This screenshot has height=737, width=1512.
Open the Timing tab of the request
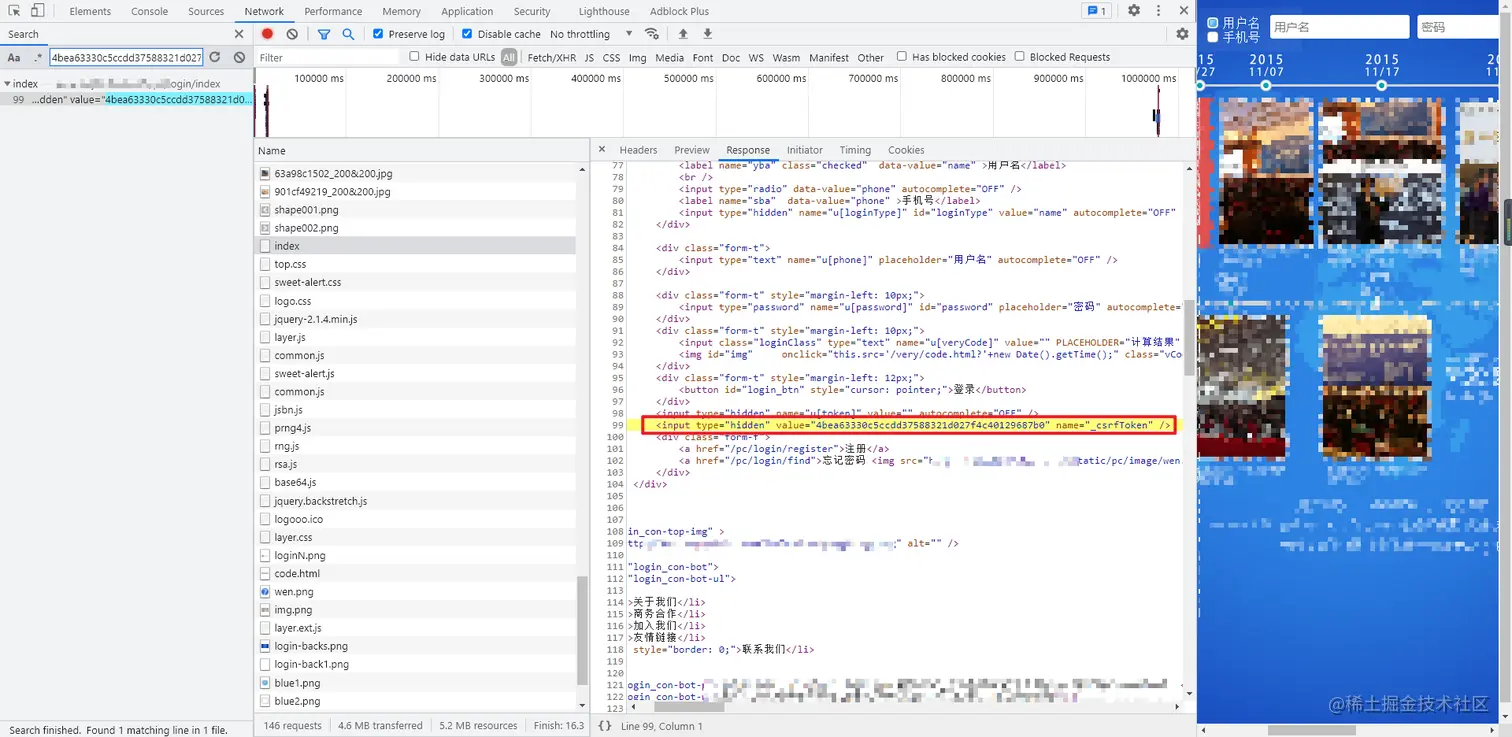[x=855, y=150]
